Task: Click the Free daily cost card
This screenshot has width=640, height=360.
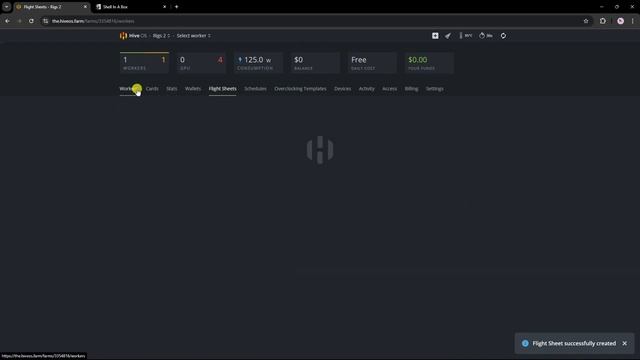Action: (372, 63)
